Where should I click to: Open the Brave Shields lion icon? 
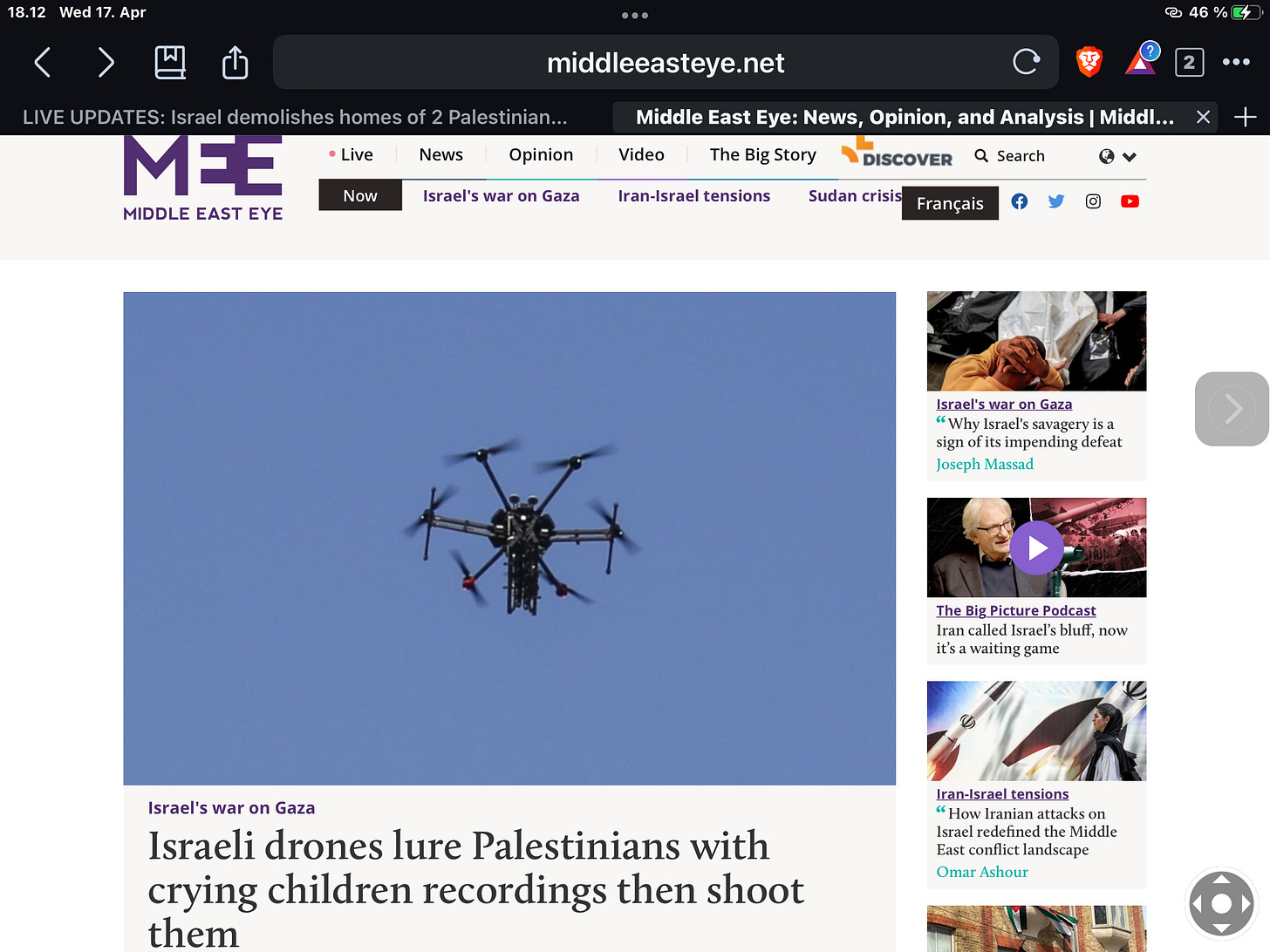click(x=1089, y=62)
